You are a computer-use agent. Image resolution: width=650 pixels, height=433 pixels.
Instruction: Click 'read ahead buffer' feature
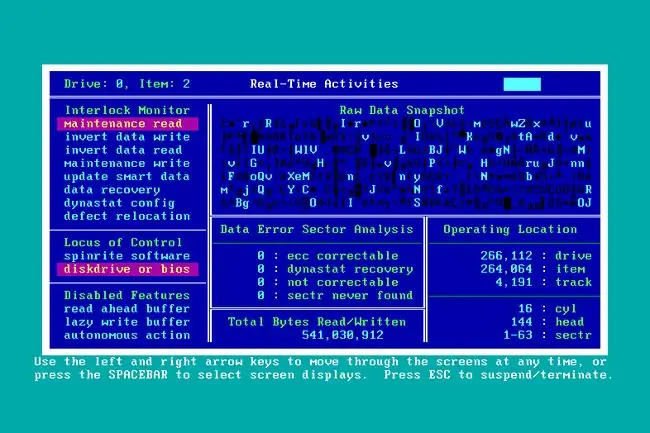pos(127,309)
